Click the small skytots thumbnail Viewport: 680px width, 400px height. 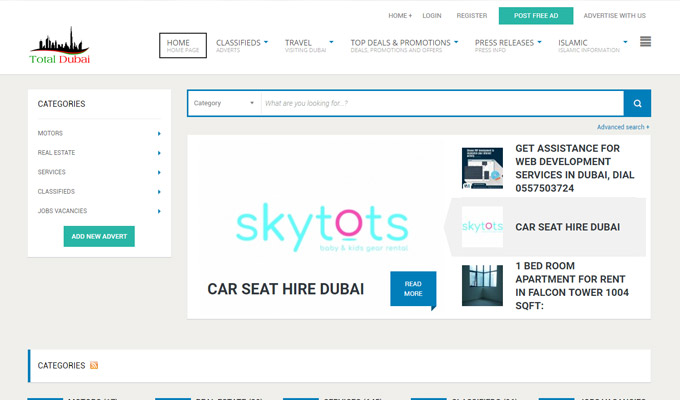482,227
